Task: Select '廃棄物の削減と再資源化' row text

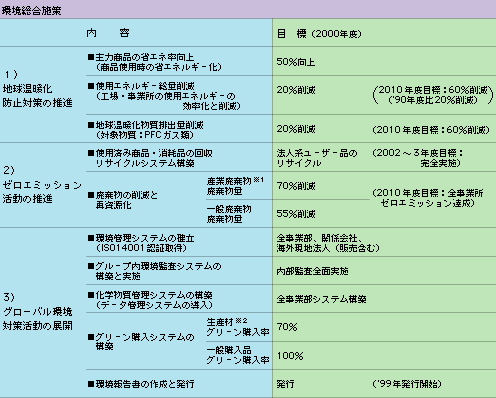Action: (123, 200)
